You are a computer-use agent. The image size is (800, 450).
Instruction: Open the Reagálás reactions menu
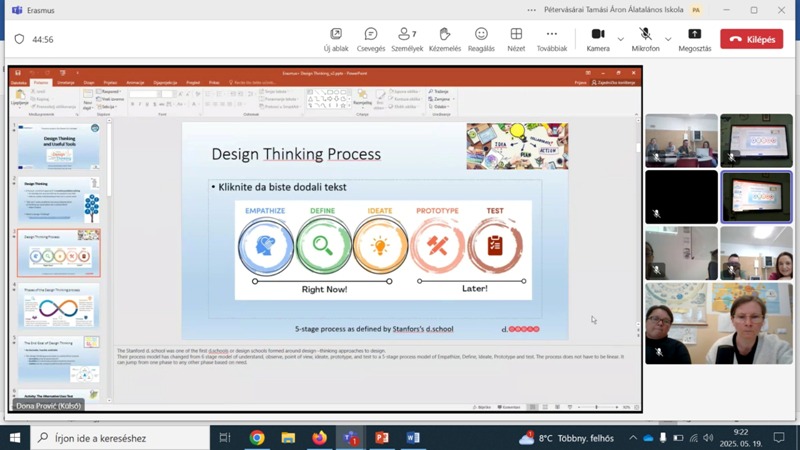tap(481, 39)
